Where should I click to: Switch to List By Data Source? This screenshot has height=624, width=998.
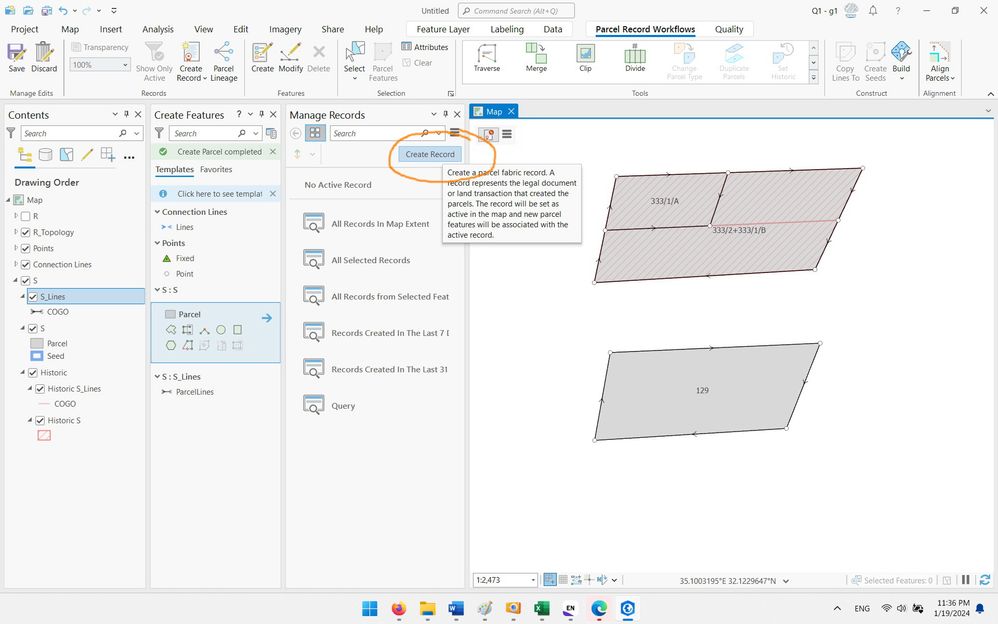point(45,155)
